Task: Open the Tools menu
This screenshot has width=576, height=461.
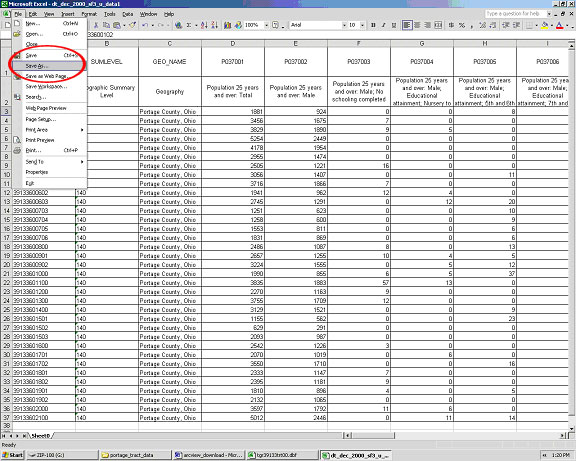Action: (x=109, y=14)
